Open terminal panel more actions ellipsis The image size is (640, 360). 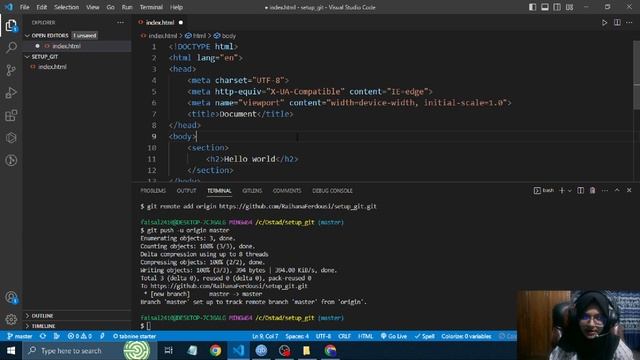(605, 191)
